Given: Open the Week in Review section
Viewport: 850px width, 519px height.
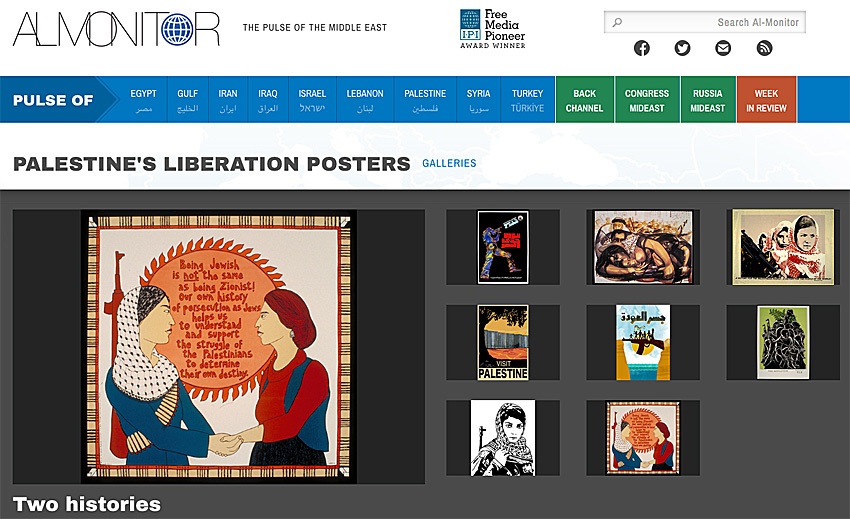Looking at the screenshot, I should click(x=766, y=100).
